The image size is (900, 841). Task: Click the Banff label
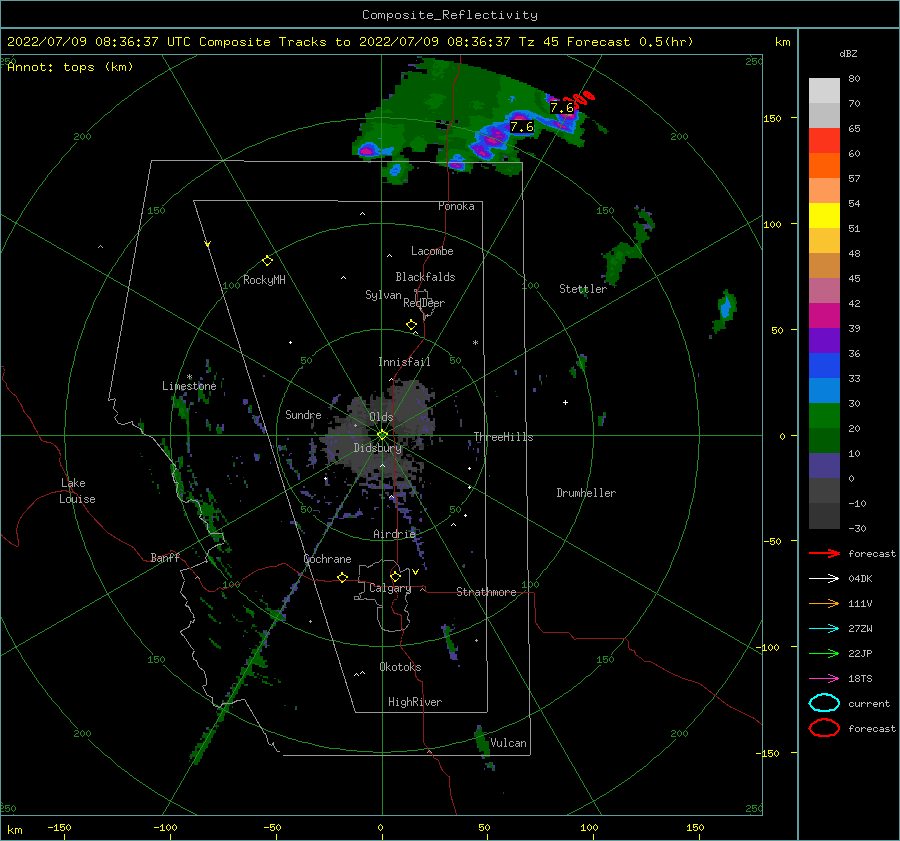pyautogui.click(x=165, y=557)
